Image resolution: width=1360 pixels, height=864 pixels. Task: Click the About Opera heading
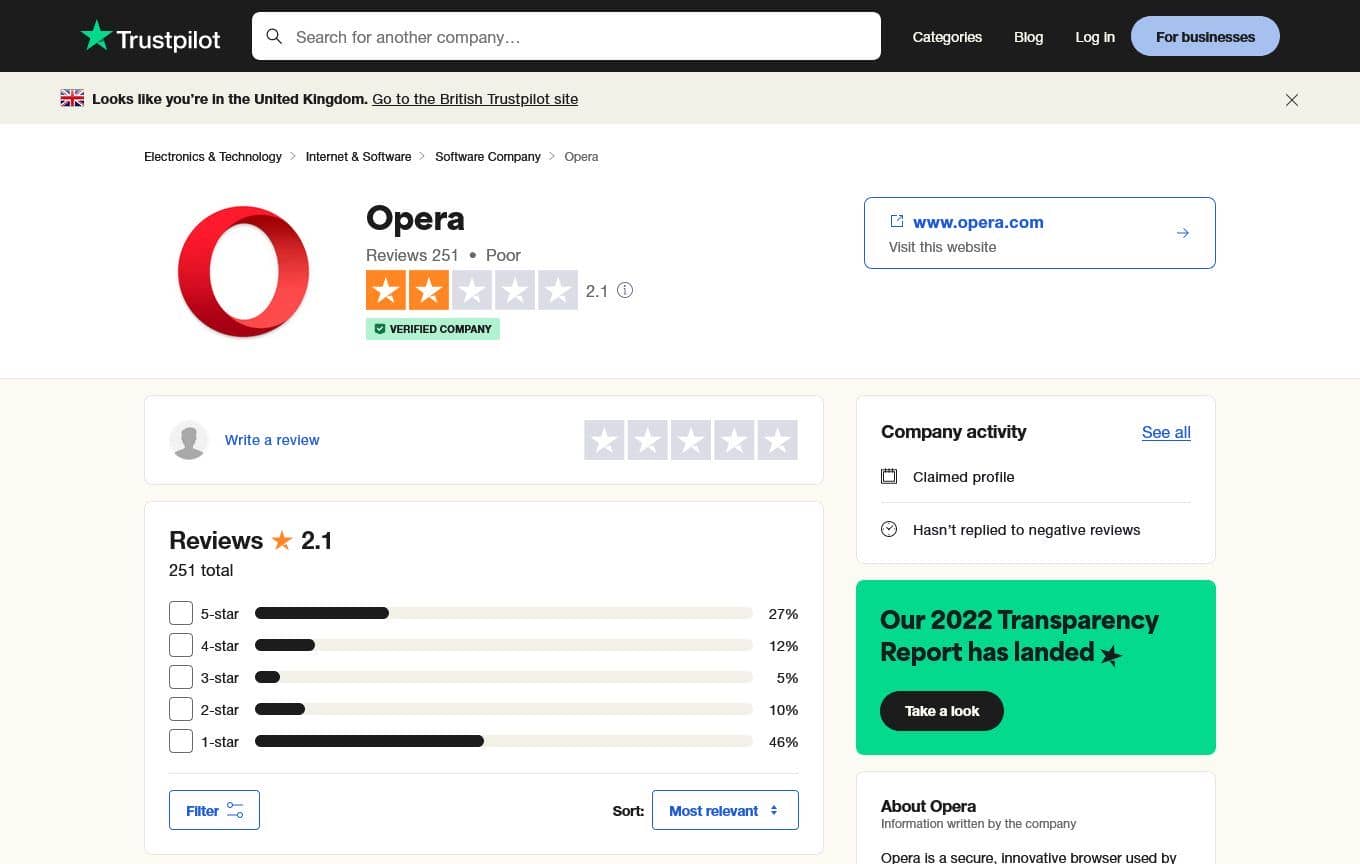click(x=928, y=806)
